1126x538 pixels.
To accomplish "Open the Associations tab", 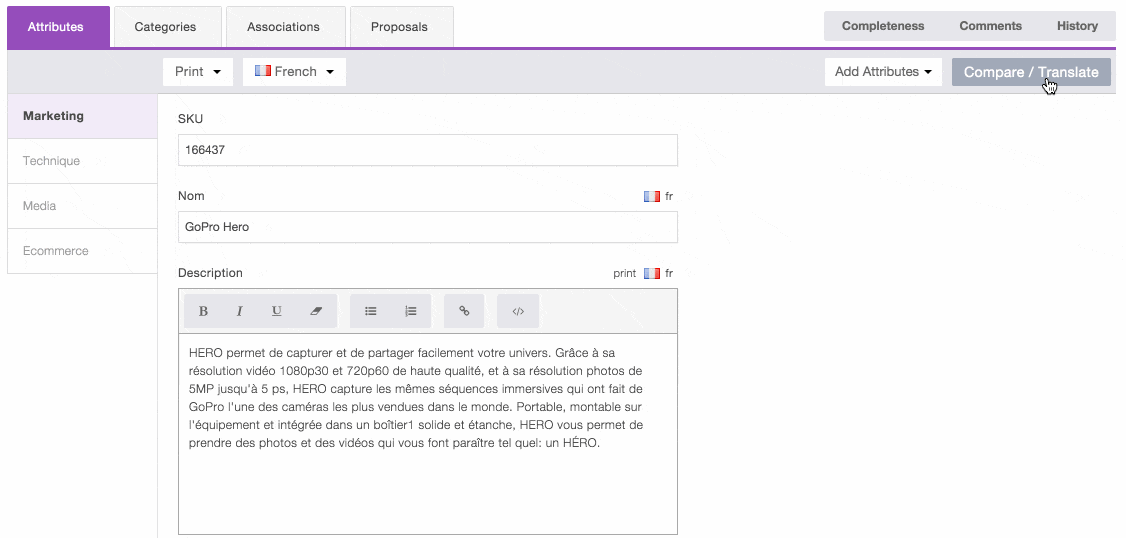I will pyautogui.click(x=284, y=27).
